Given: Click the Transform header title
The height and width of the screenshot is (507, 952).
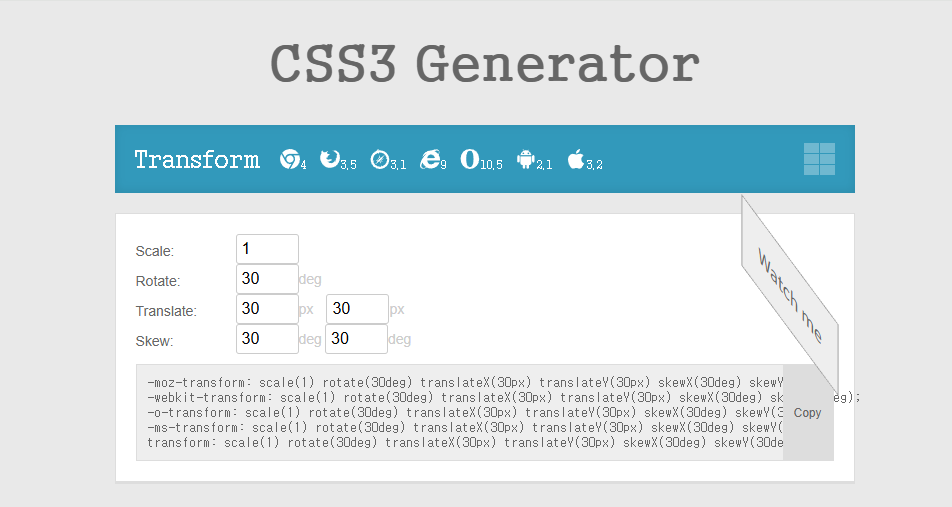Looking at the screenshot, I should point(197,160).
